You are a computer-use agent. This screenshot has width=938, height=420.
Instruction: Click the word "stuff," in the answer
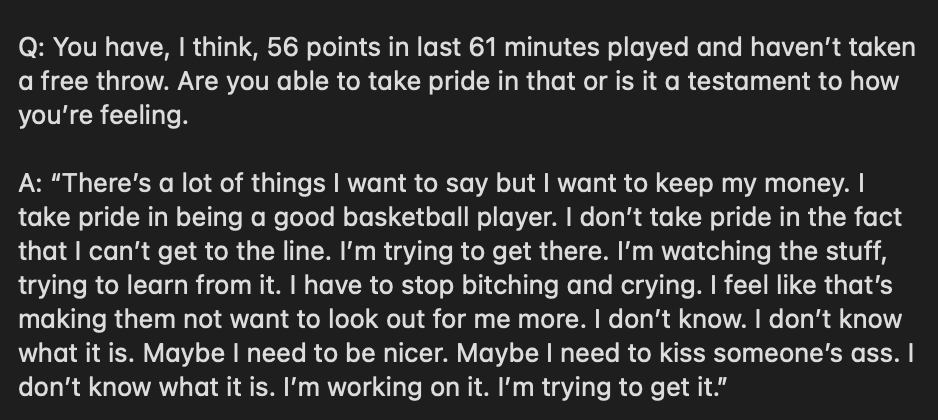(856, 252)
